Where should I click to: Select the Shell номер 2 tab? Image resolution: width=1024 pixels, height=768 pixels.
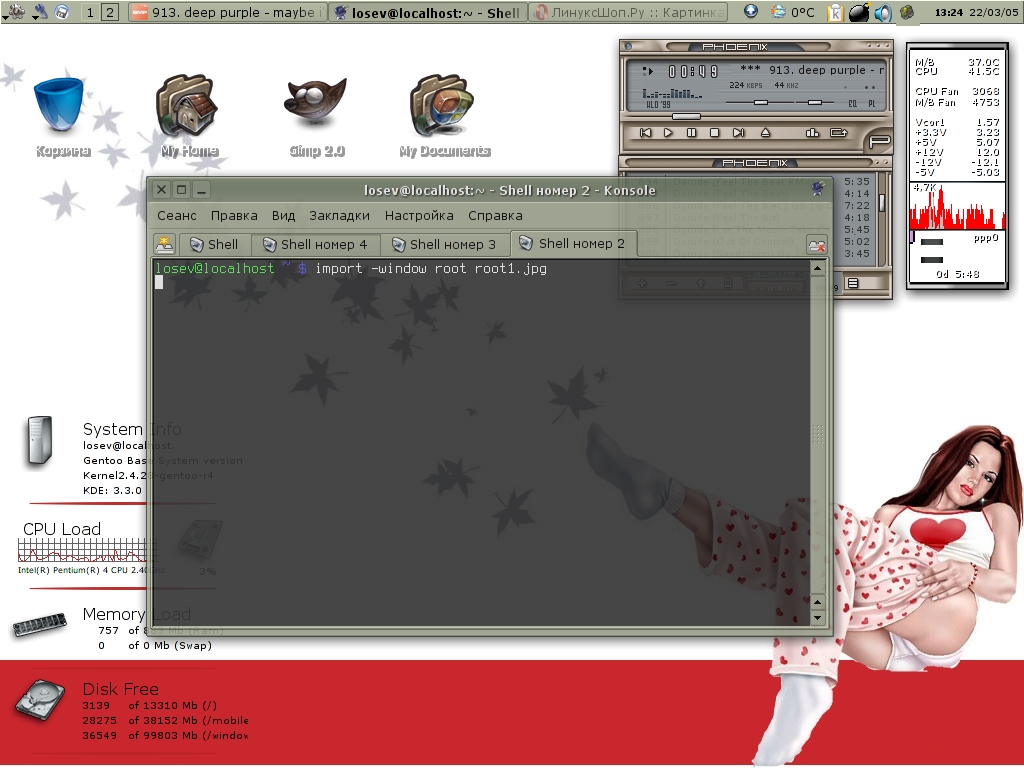pos(573,244)
